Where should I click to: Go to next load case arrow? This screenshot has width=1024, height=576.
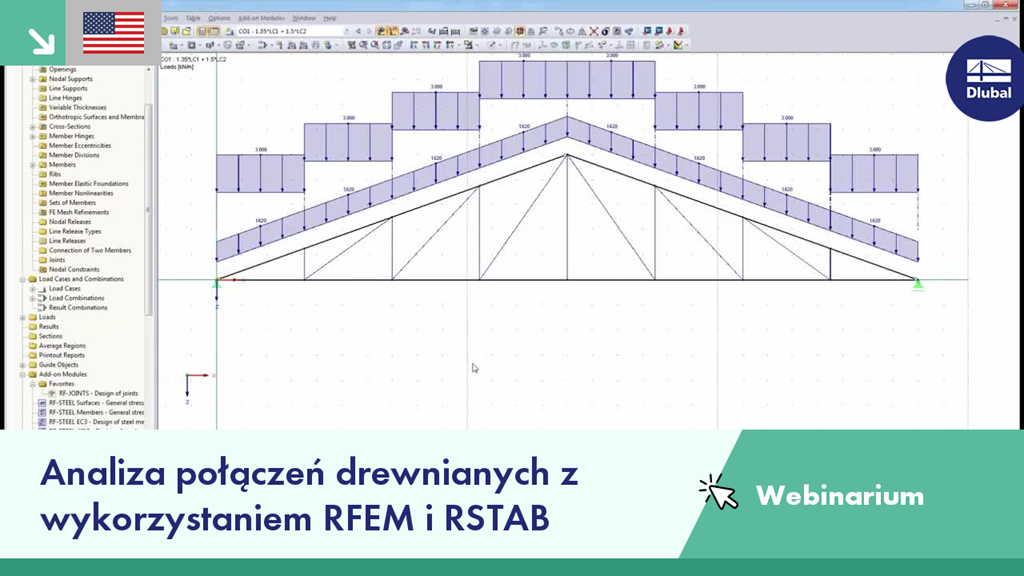click(369, 31)
